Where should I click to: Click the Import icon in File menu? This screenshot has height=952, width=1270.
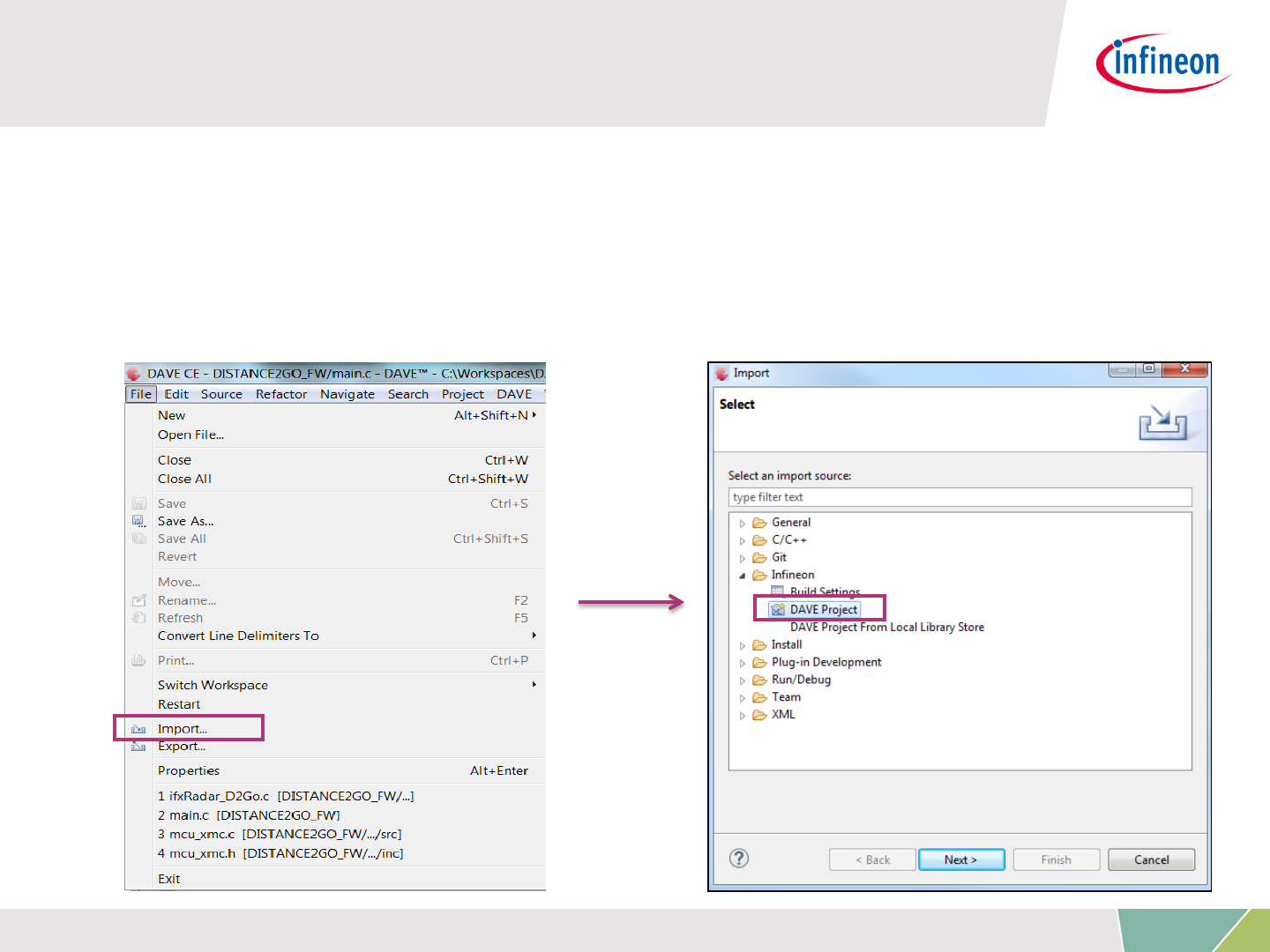[138, 729]
